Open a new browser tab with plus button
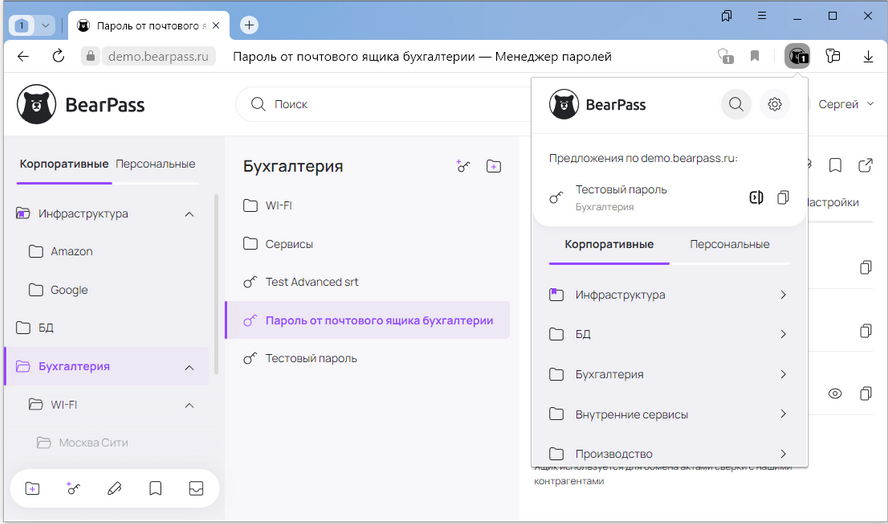The height and width of the screenshot is (524, 888). coord(249,25)
